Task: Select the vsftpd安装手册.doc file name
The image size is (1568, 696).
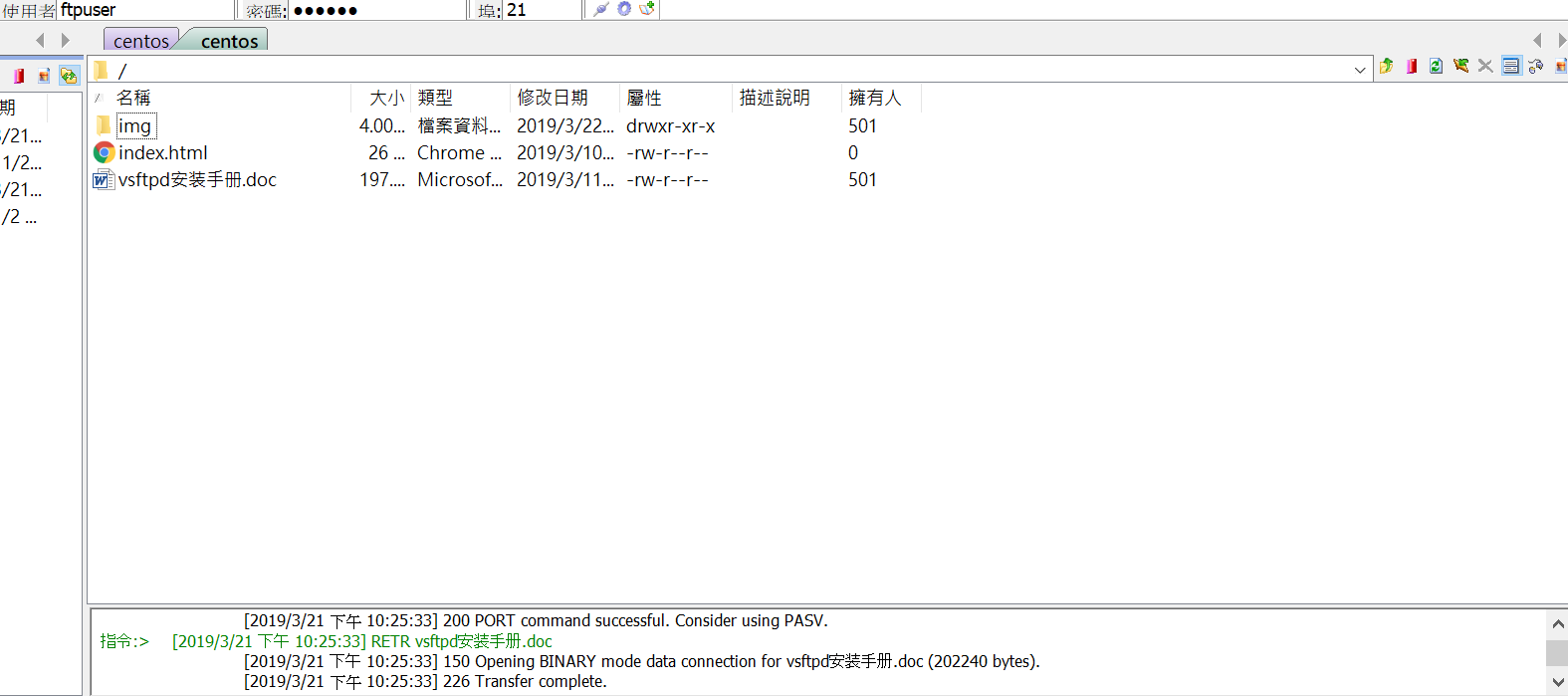Action: pyautogui.click(x=197, y=179)
